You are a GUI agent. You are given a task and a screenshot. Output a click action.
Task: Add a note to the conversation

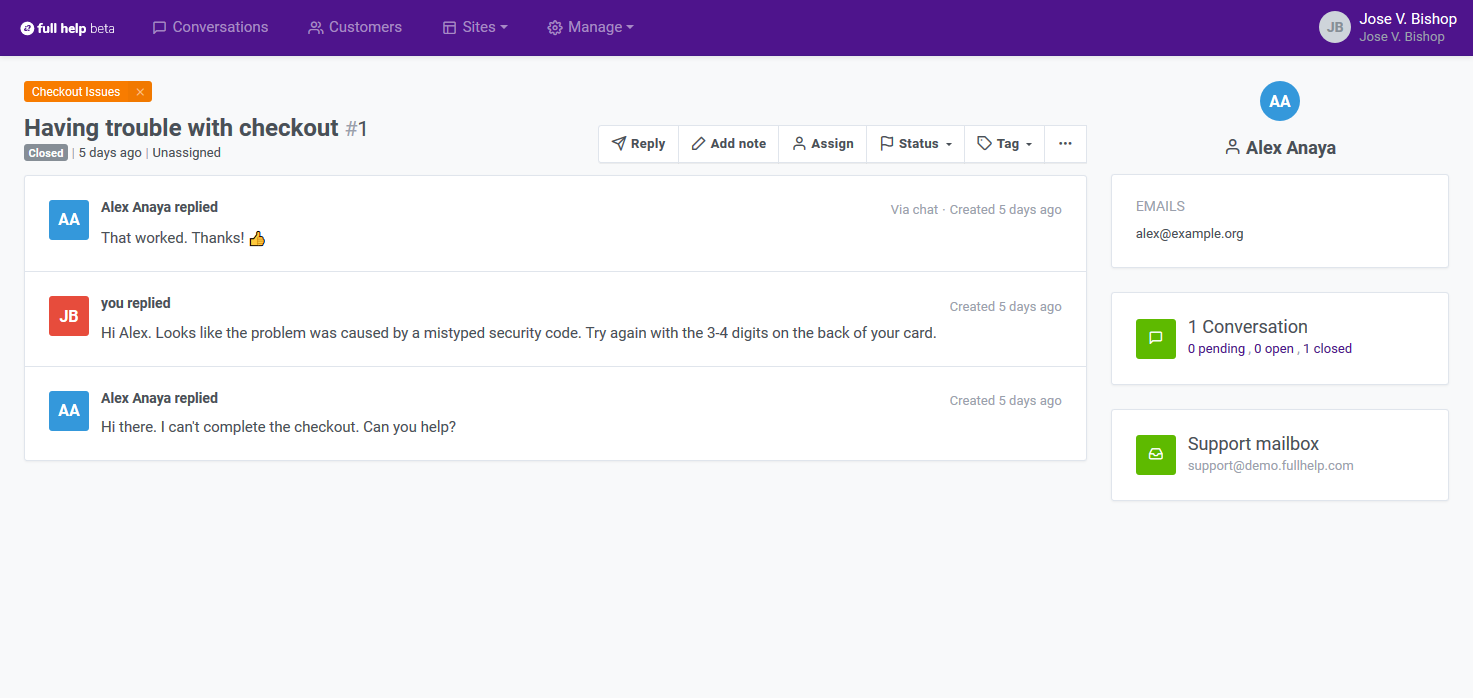(x=729, y=144)
